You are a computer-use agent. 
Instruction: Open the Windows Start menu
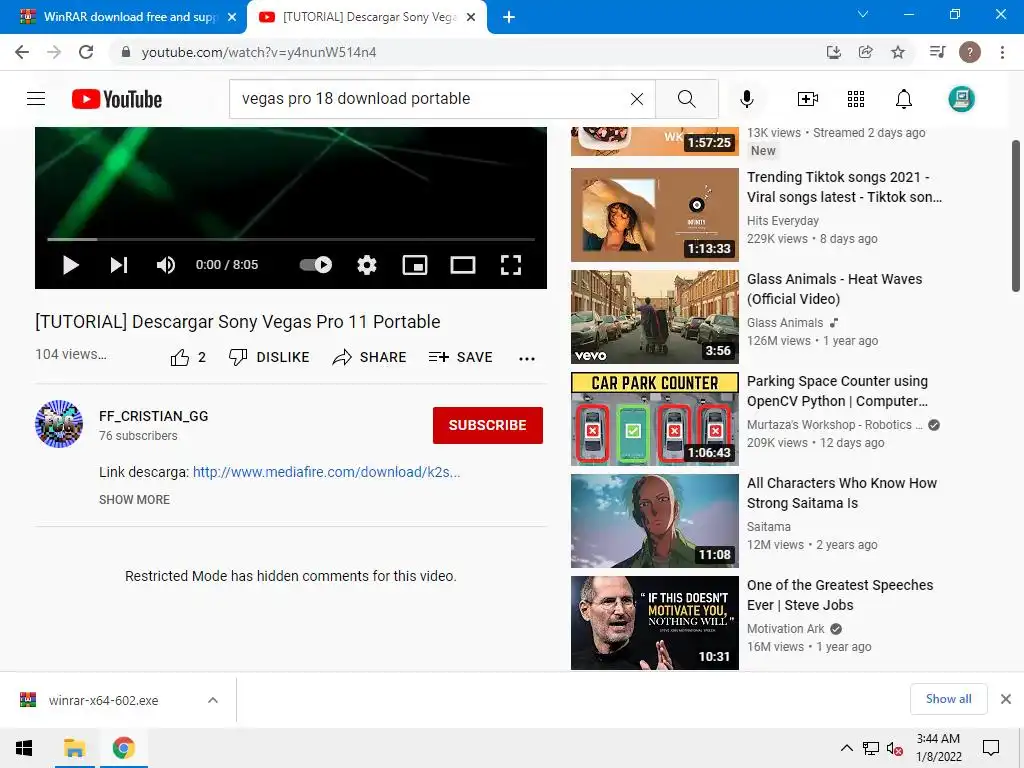[24, 748]
